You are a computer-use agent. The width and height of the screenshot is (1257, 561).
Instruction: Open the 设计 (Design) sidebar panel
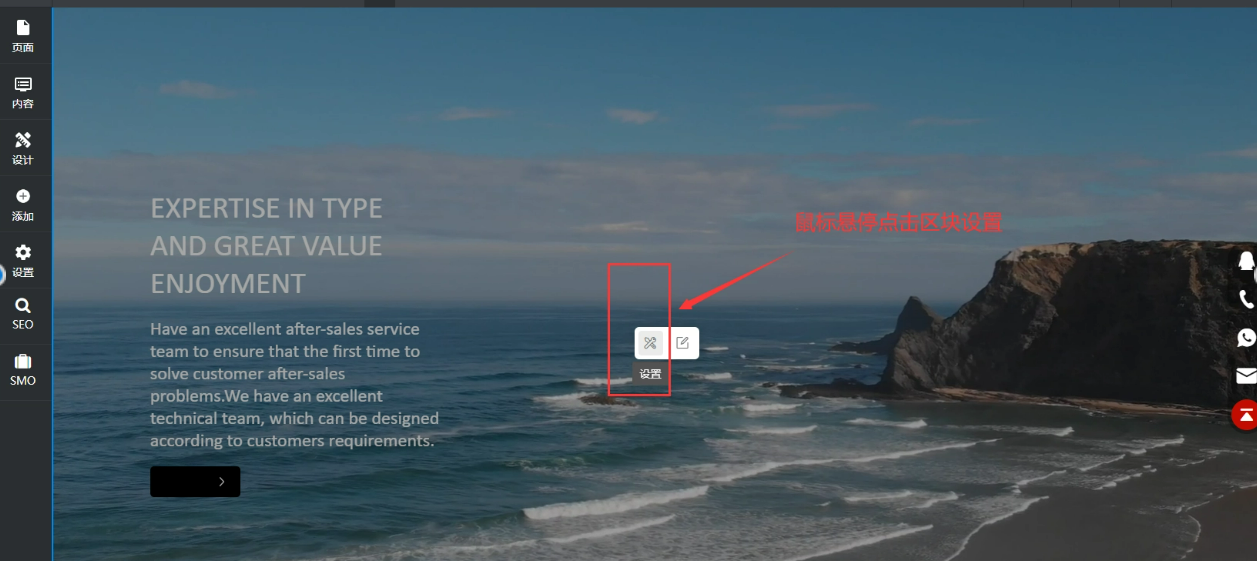click(x=23, y=149)
